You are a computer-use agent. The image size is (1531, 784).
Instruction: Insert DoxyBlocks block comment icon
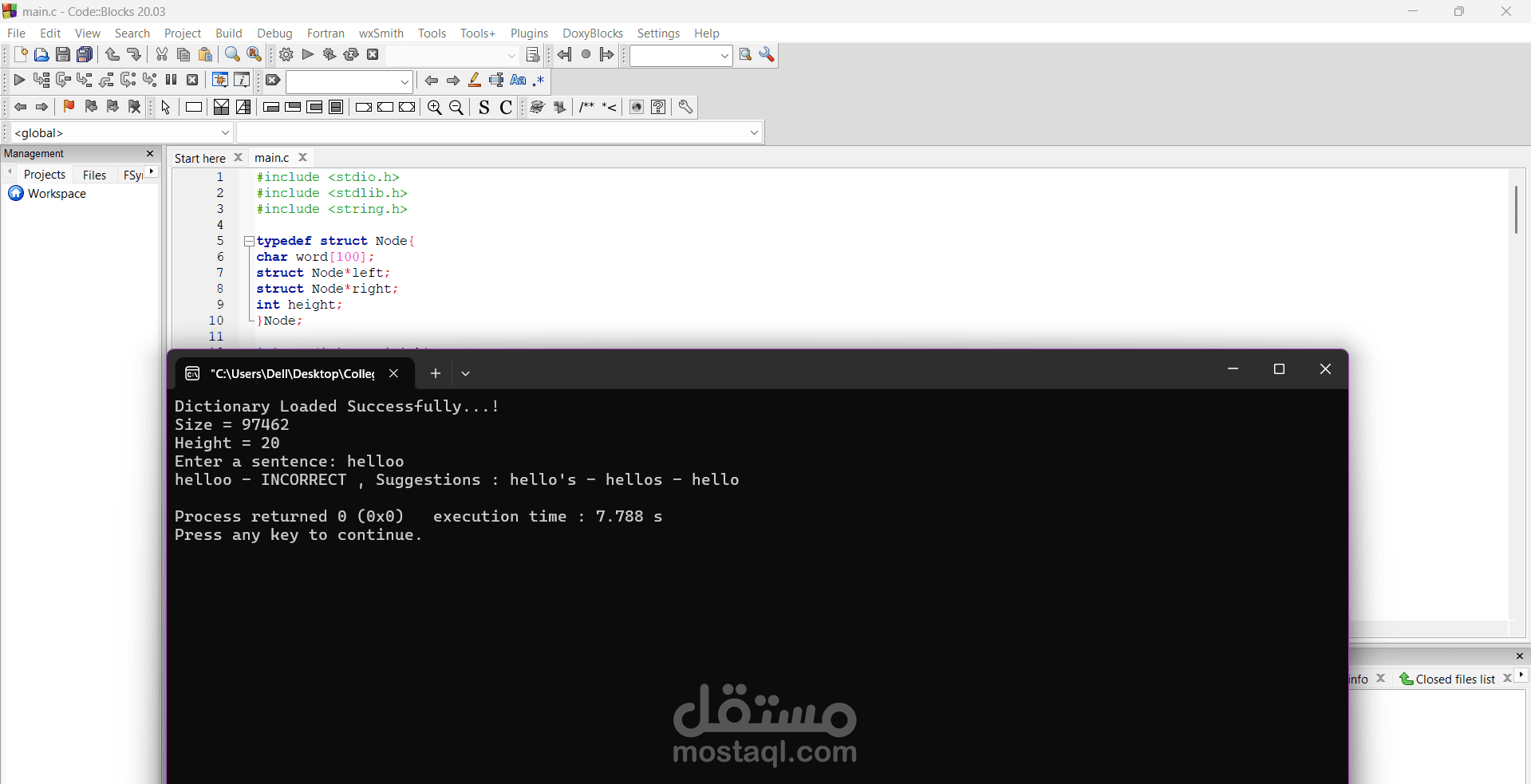pyautogui.click(x=587, y=107)
